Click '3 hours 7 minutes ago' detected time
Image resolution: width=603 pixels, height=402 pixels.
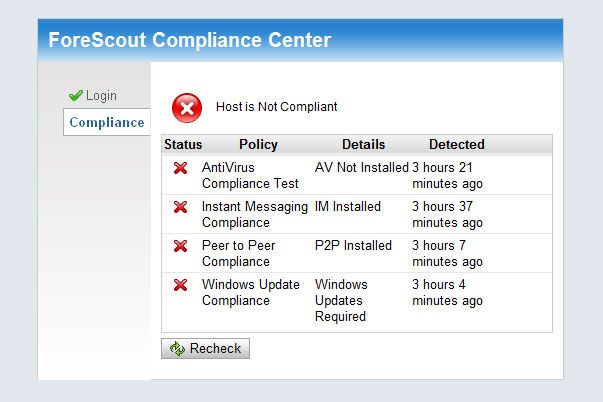pos(447,254)
